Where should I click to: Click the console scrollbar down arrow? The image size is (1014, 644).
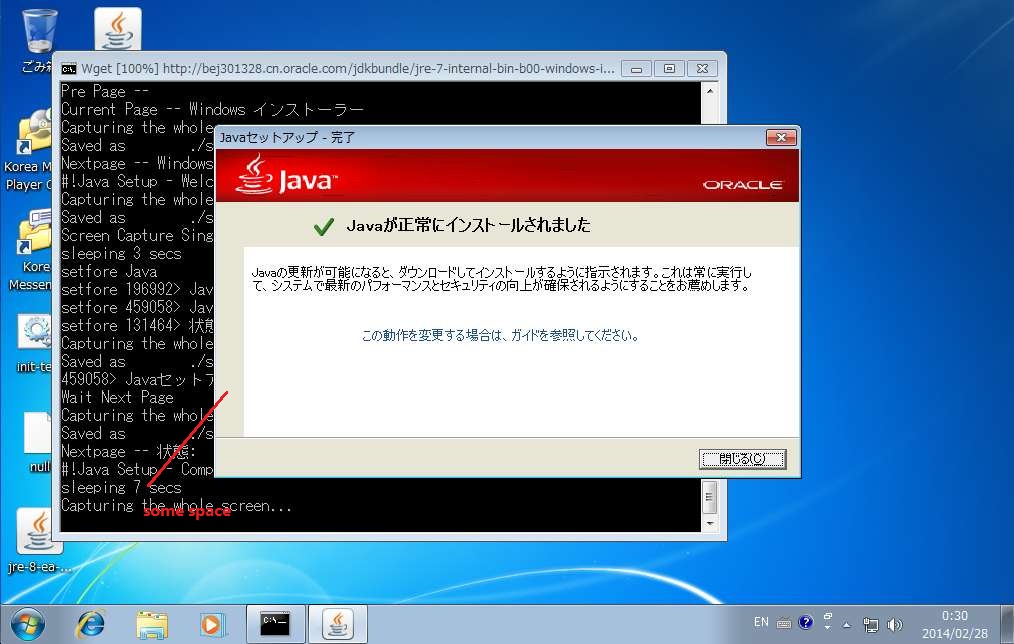click(709, 523)
